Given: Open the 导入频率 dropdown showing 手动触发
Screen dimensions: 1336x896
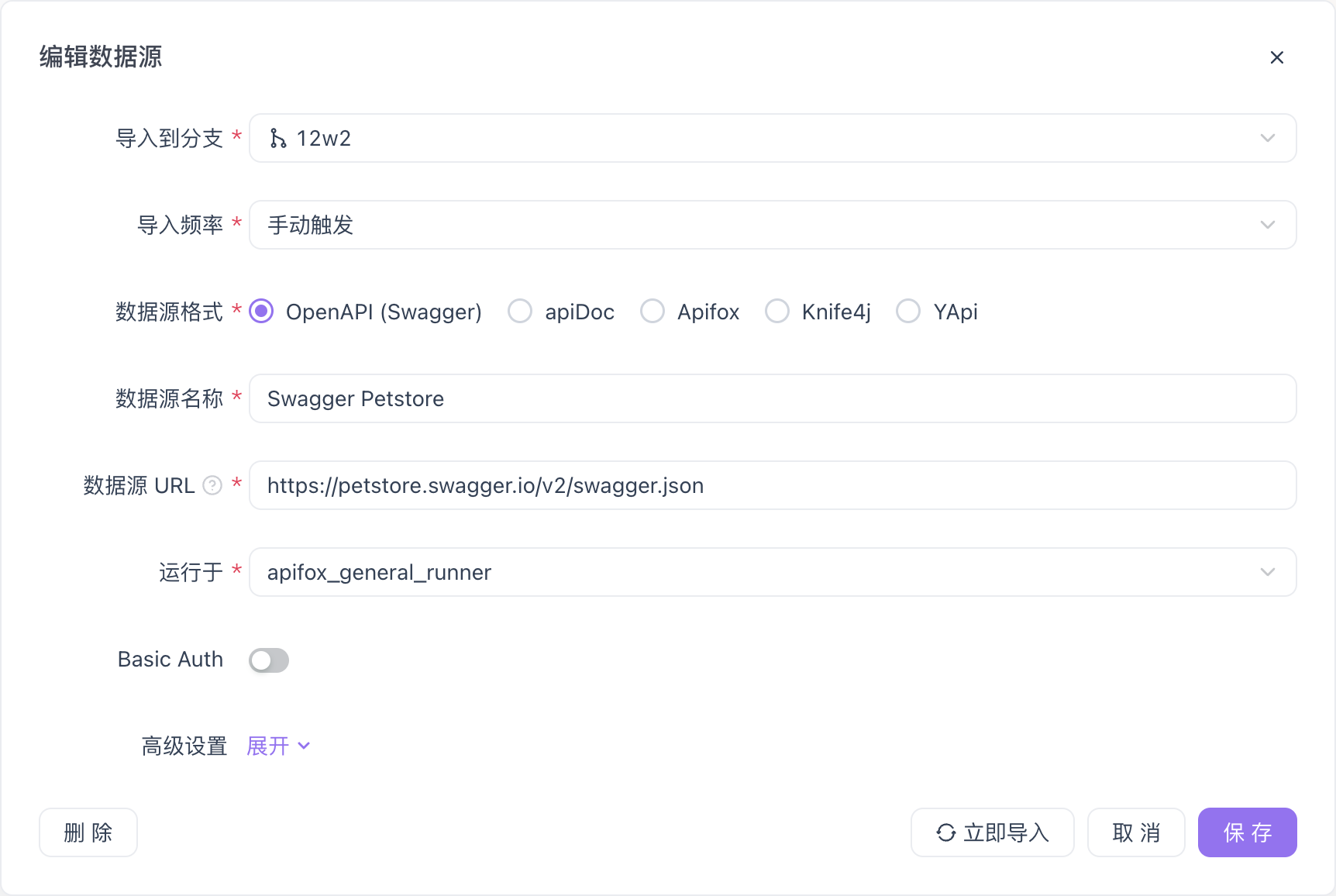Looking at the screenshot, I should [x=772, y=225].
